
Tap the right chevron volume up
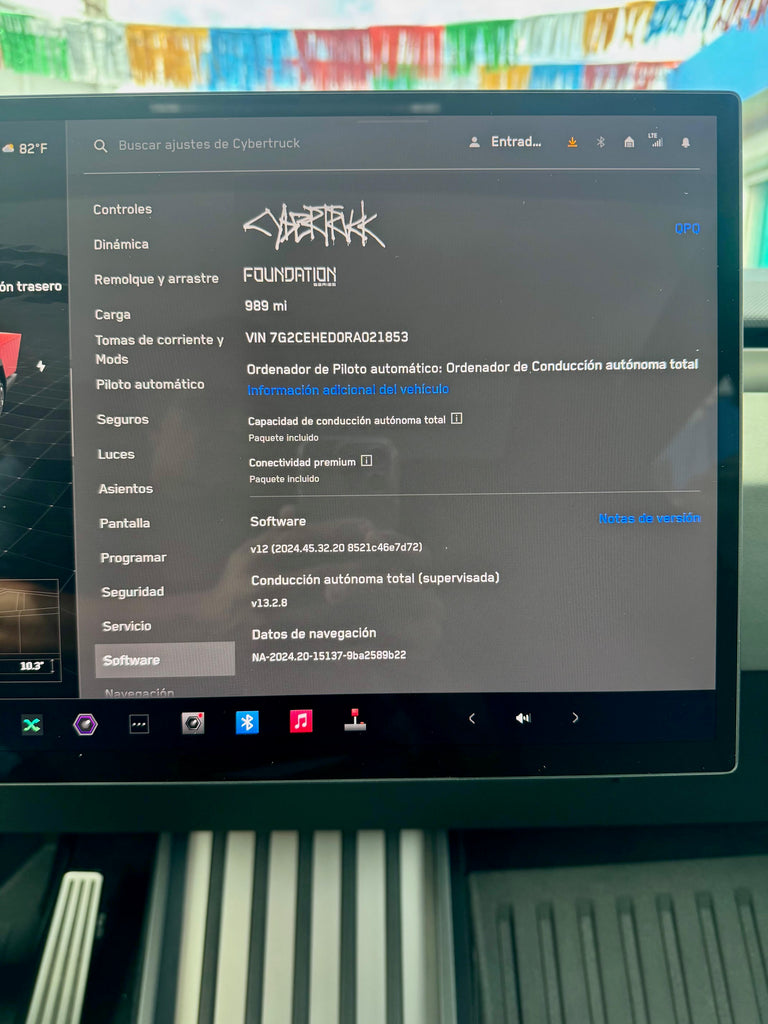tap(575, 718)
